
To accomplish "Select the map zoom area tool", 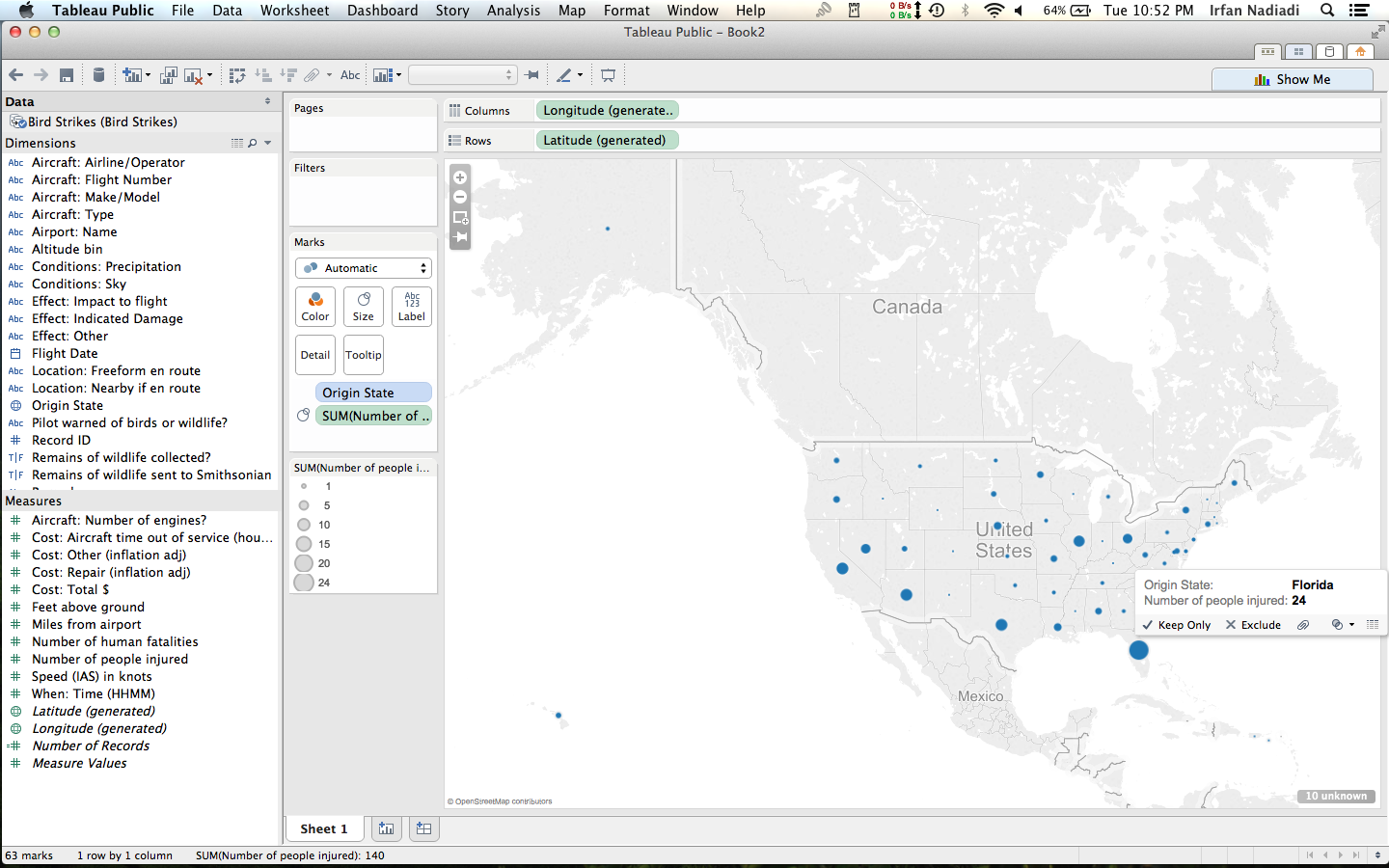I will 460,218.
